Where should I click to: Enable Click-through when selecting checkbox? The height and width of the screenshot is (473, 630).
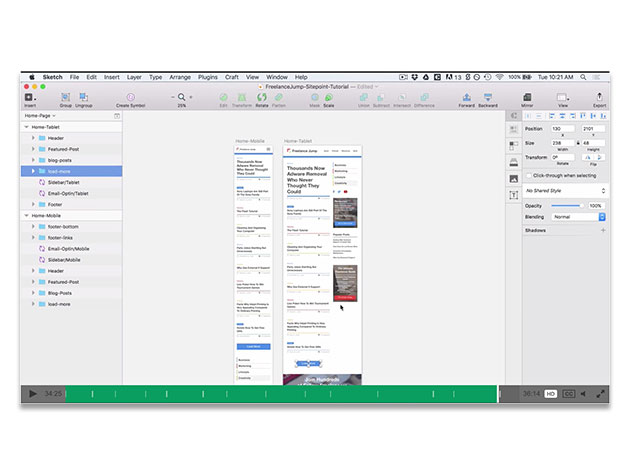(529, 176)
